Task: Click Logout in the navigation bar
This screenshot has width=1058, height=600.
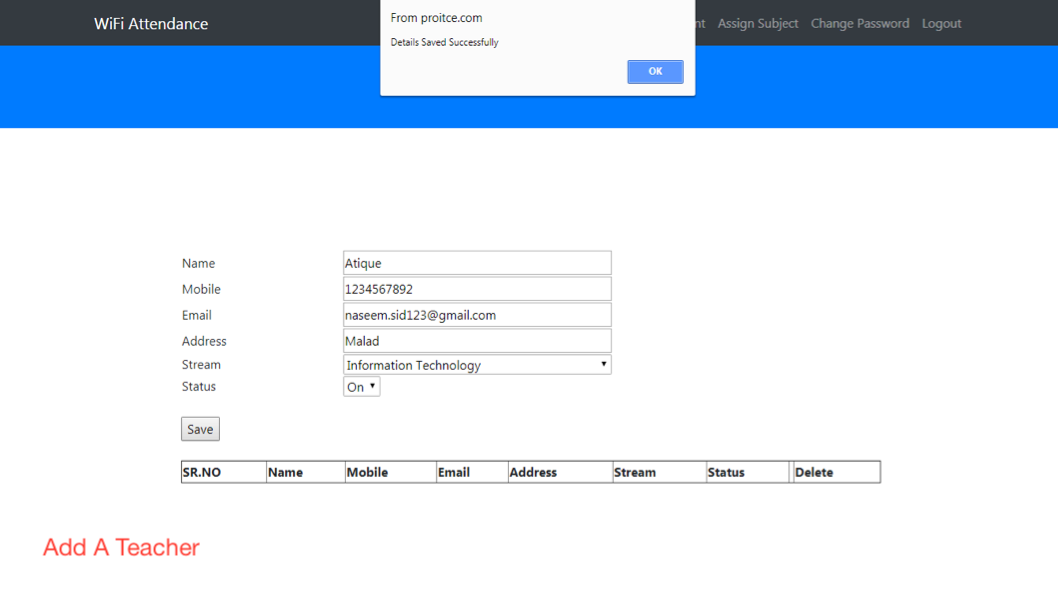Action: click(941, 23)
